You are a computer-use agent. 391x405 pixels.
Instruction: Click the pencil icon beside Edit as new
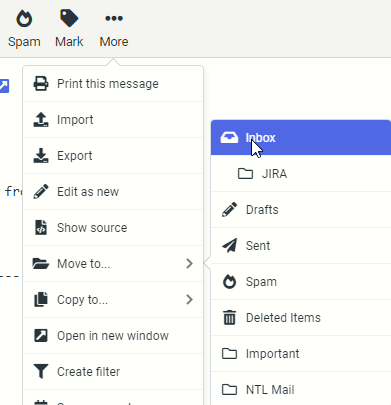41,192
